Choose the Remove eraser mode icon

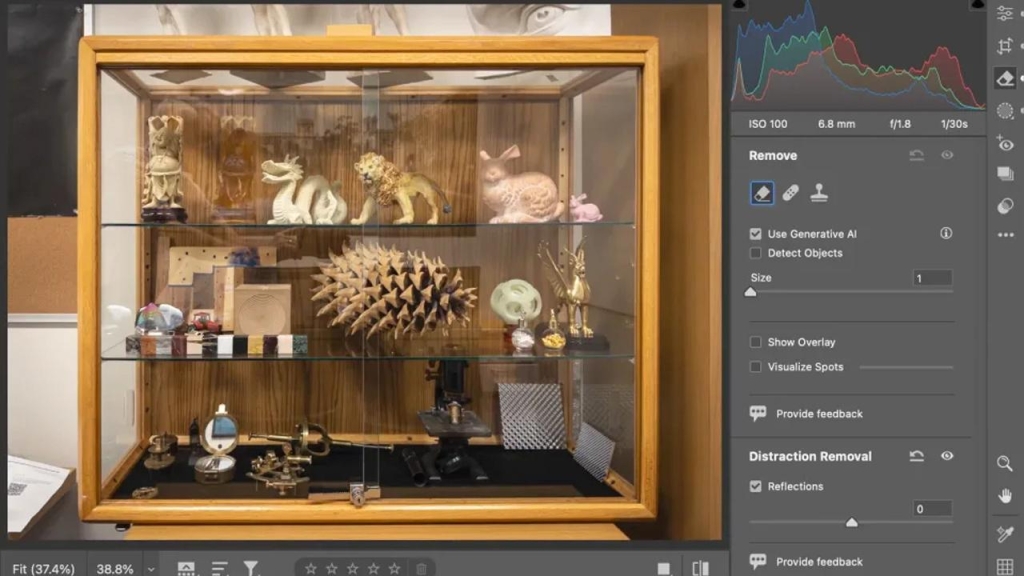point(762,193)
